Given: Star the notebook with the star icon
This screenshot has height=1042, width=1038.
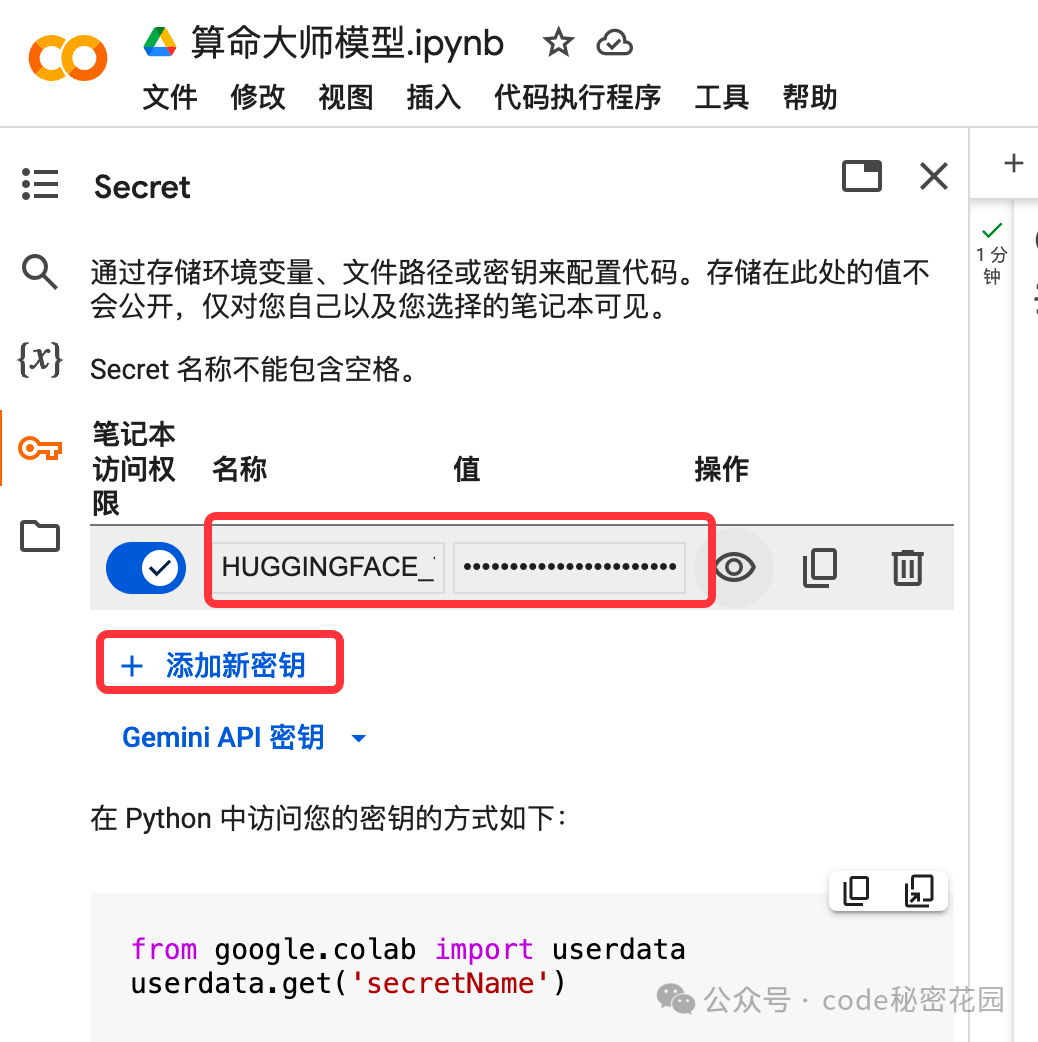Looking at the screenshot, I should click(x=558, y=43).
